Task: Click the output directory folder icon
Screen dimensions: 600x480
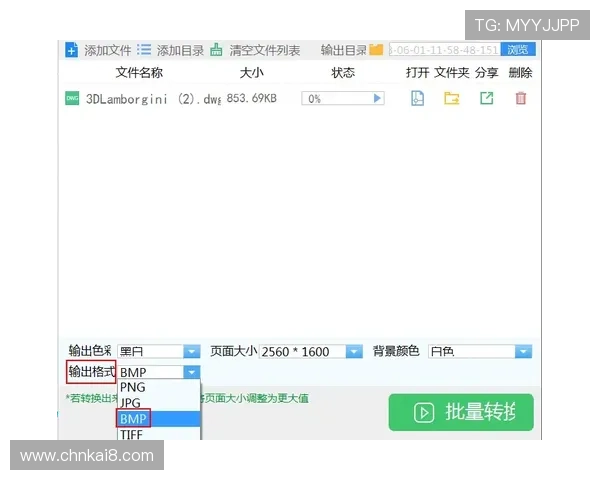Action: point(376,49)
